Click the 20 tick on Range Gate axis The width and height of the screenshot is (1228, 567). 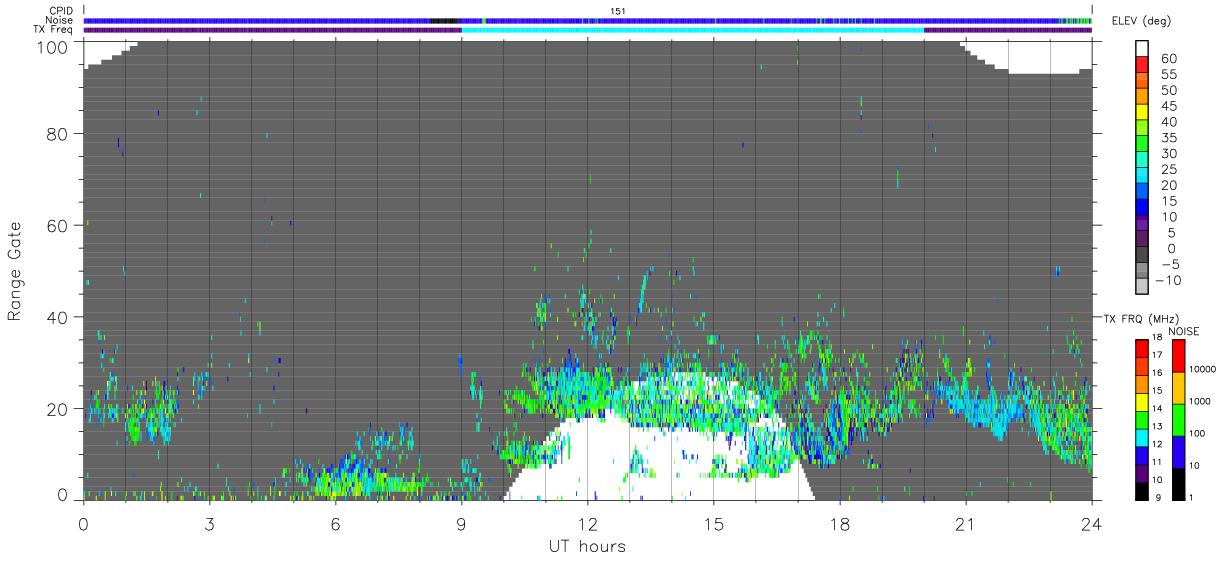pos(59,409)
